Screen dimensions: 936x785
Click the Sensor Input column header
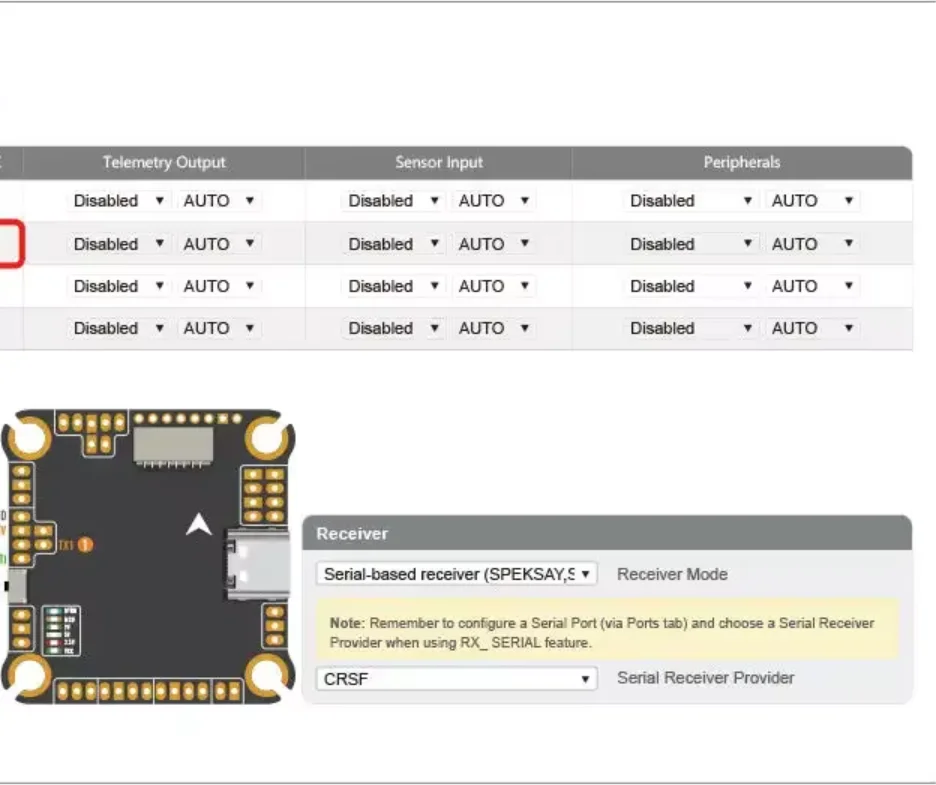(439, 162)
